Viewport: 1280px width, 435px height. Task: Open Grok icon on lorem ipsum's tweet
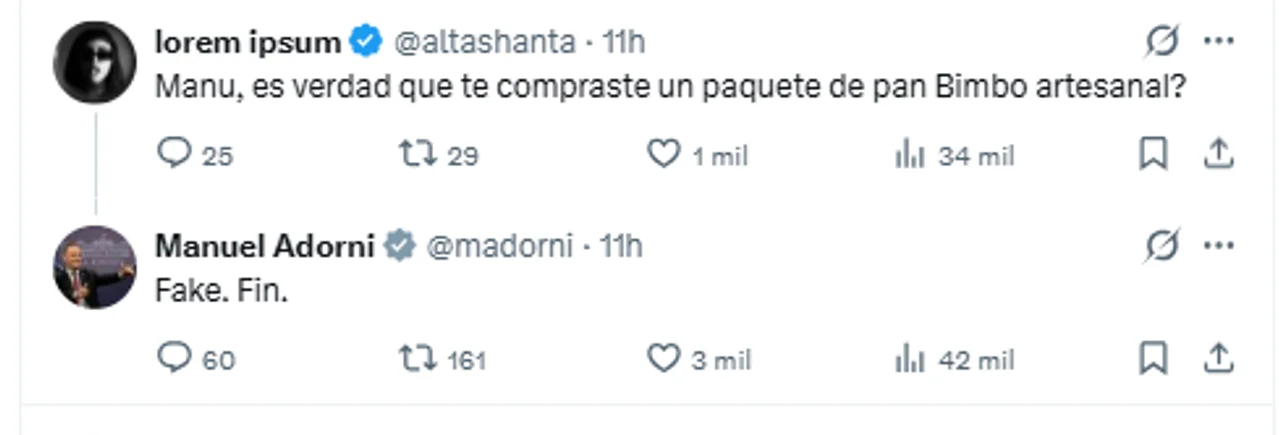click(x=1162, y=41)
